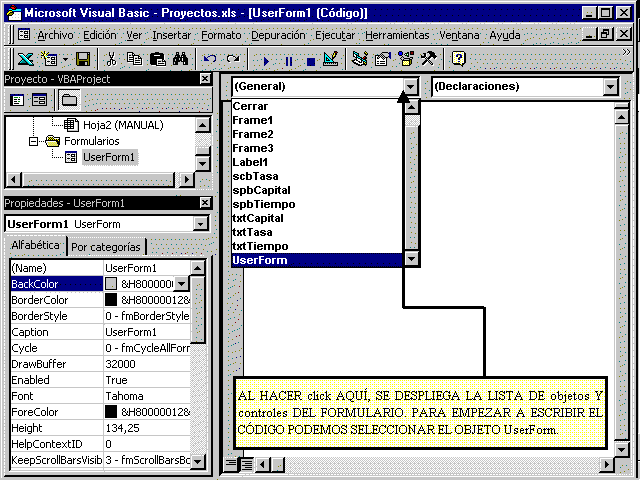The height and width of the screenshot is (480, 640).
Task: Toggle Design Mode icon
Action: coord(331,60)
